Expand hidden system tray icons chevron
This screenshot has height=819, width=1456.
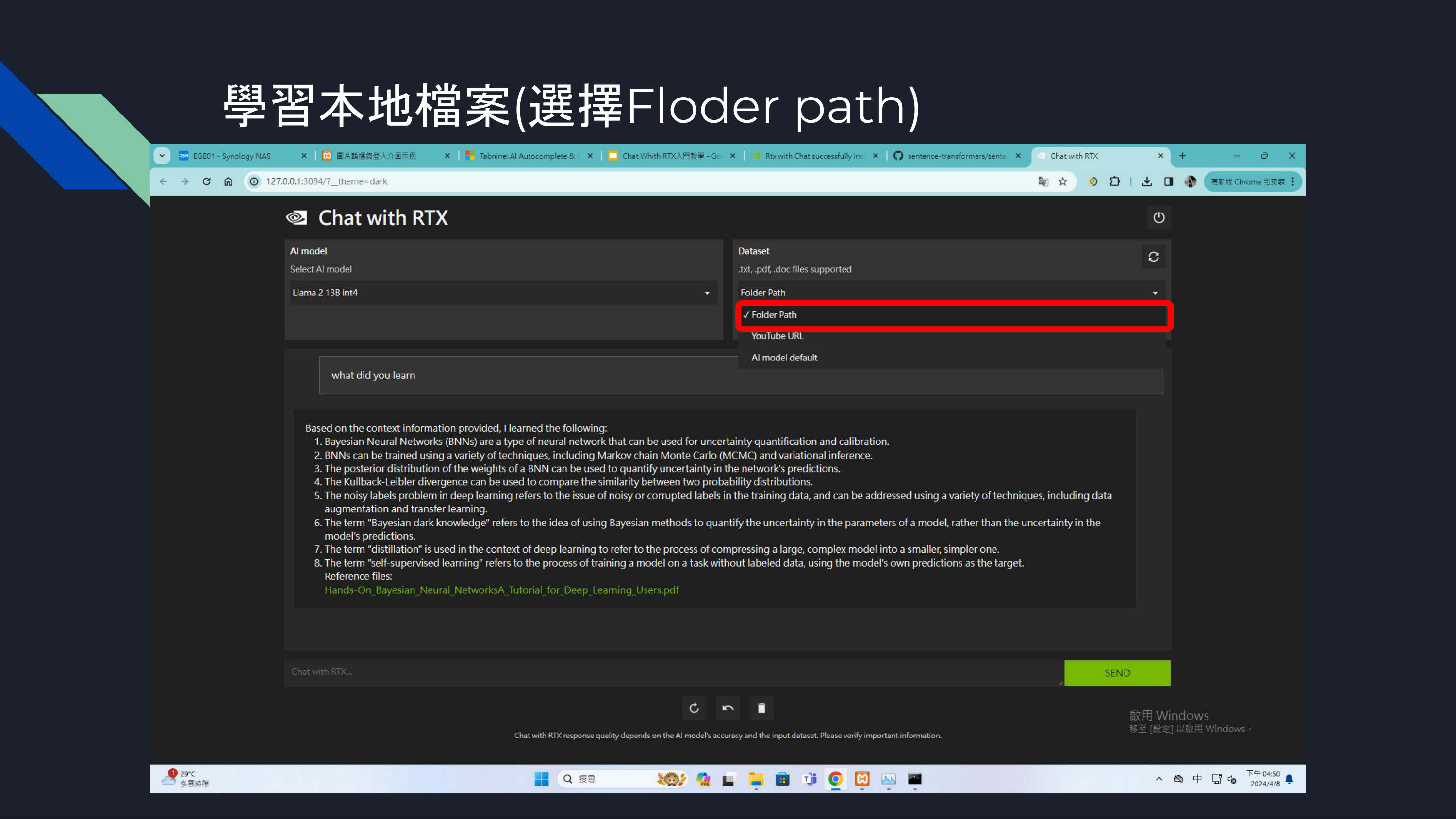pyautogui.click(x=1158, y=779)
